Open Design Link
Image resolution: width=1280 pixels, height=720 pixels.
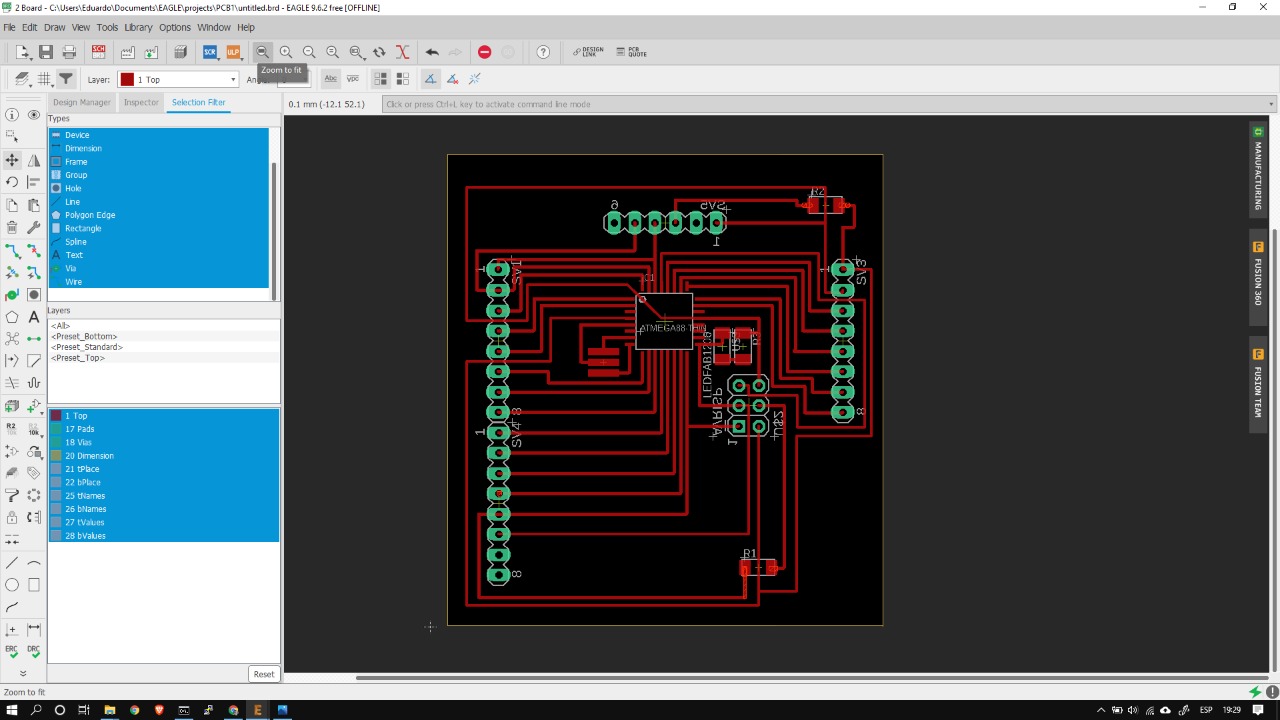pos(588,52)
